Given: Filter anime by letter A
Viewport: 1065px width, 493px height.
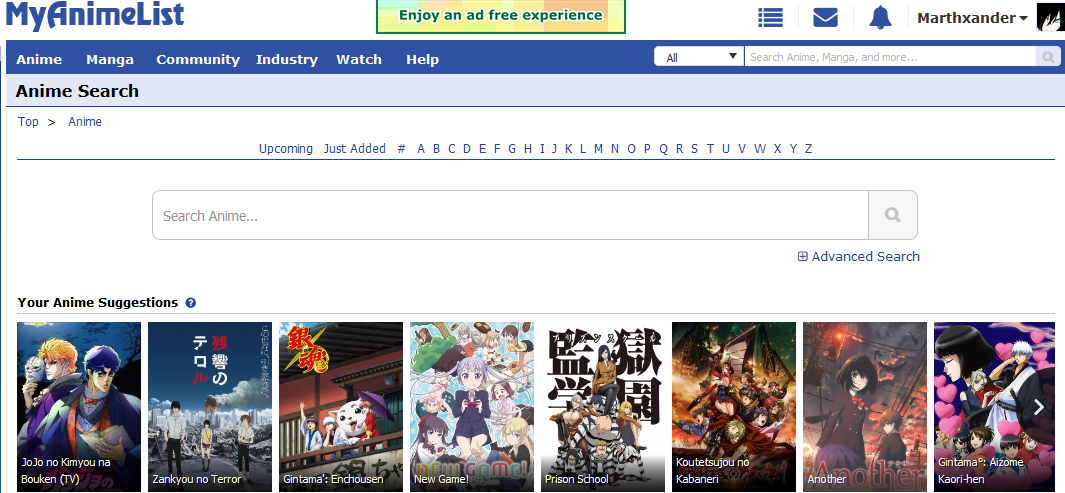Looking at the screenshot, I should point(421,149).
